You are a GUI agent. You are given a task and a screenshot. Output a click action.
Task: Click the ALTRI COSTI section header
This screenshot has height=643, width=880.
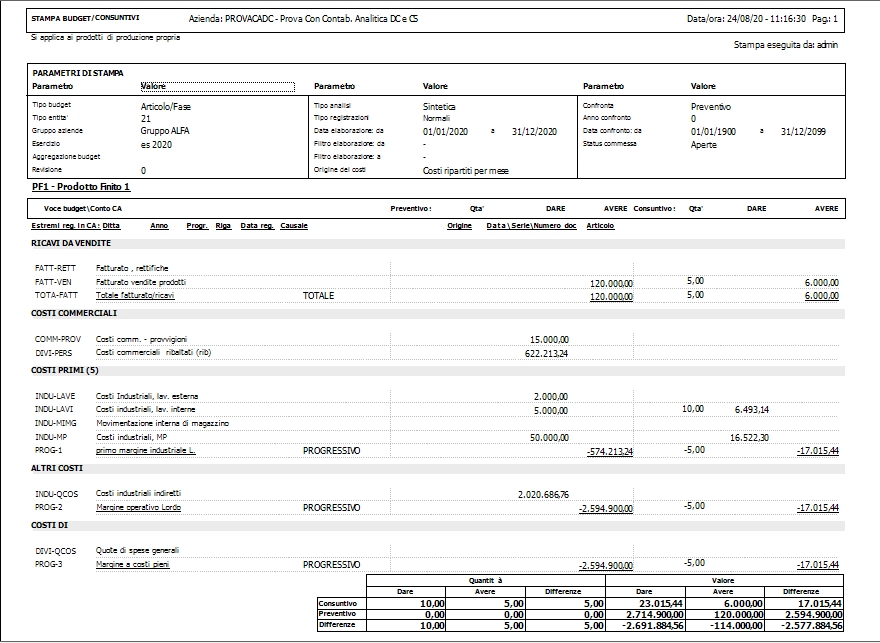pyautogui.click(x=56, y=468)
